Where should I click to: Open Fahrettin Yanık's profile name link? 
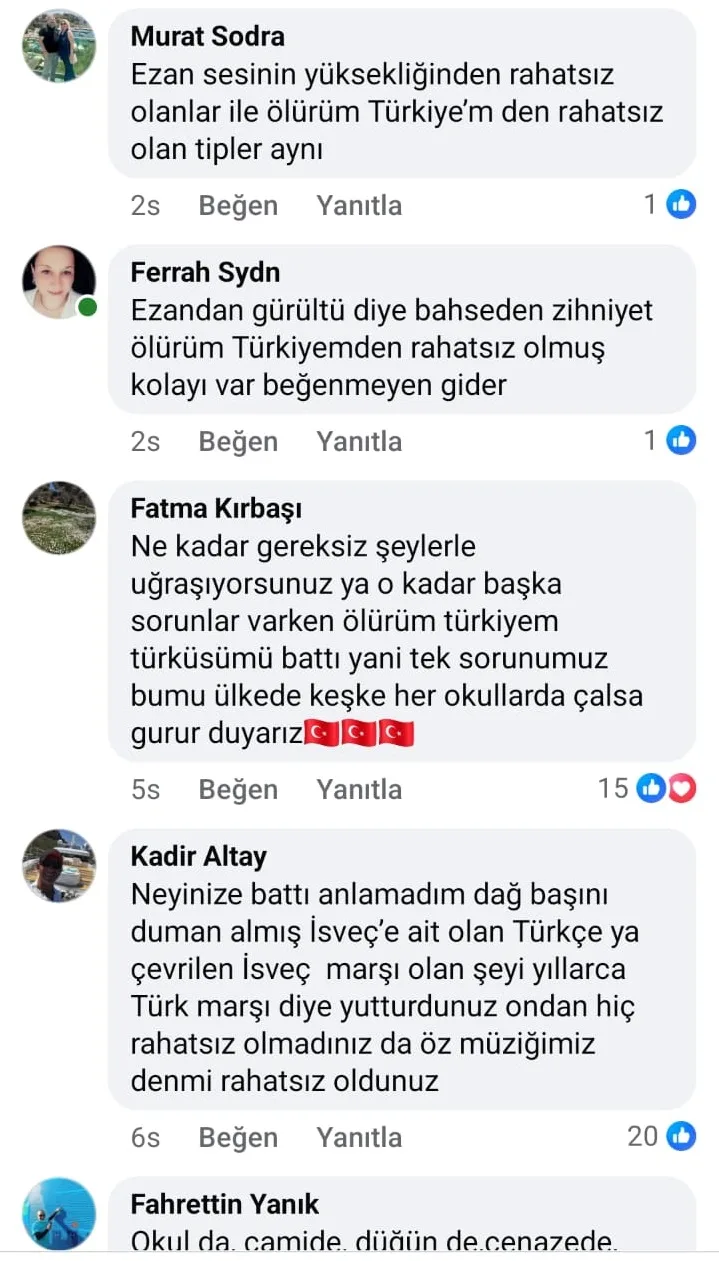click(225, 1205)
